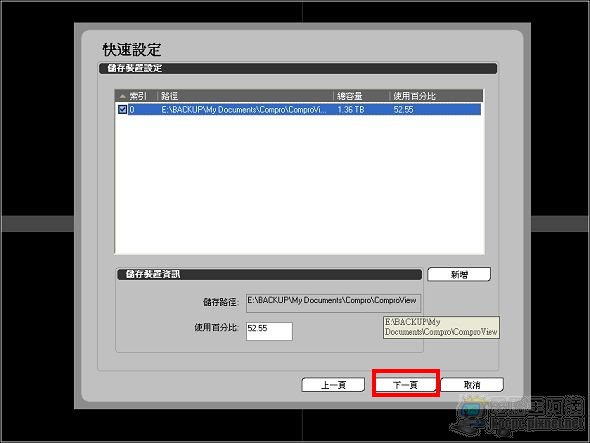Click the 1.36 TB capacity cell
590x443 pixels.
click(x=351, y=110)
